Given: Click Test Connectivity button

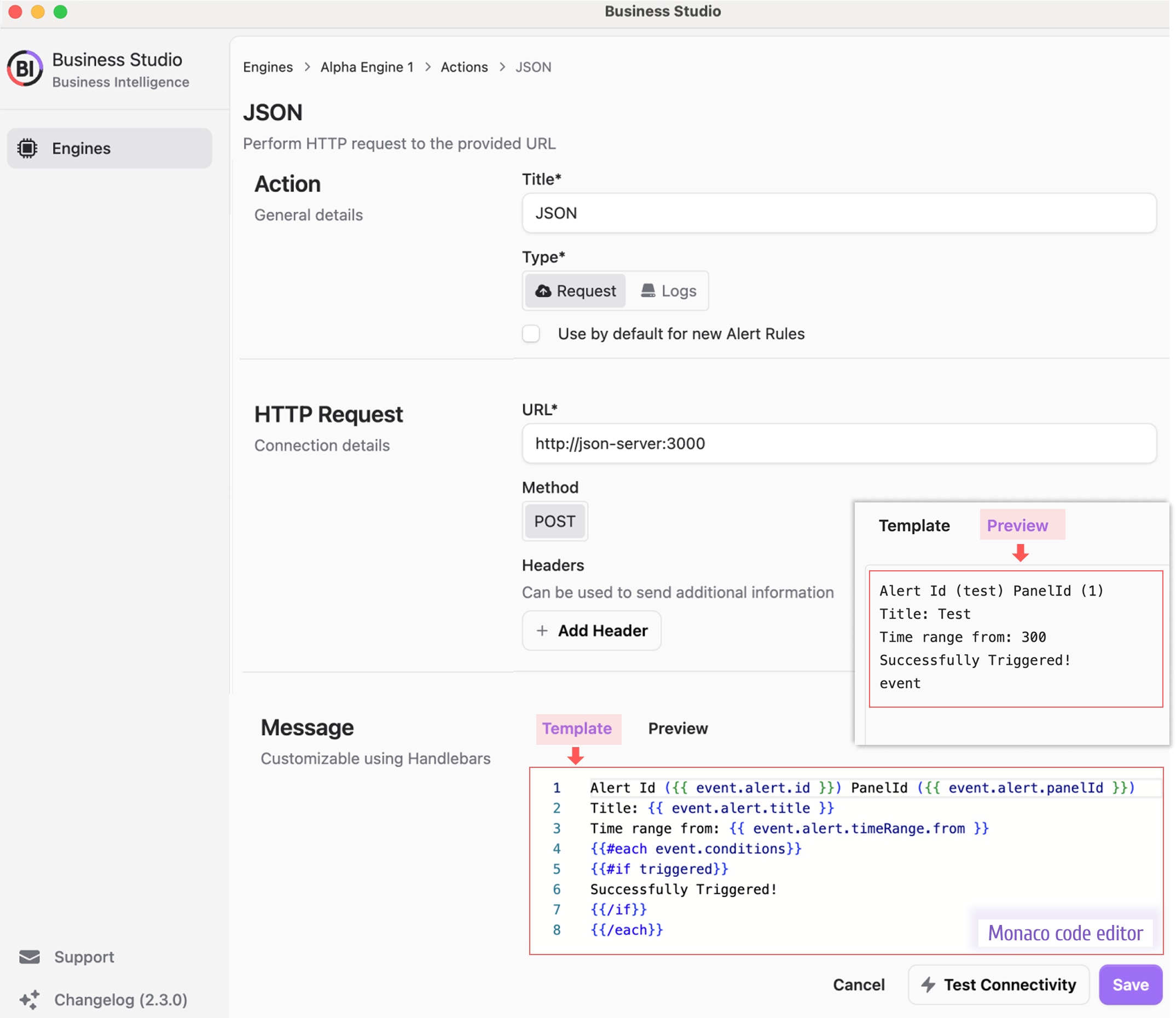Looking at the screenshot, I should coord(998,985).
